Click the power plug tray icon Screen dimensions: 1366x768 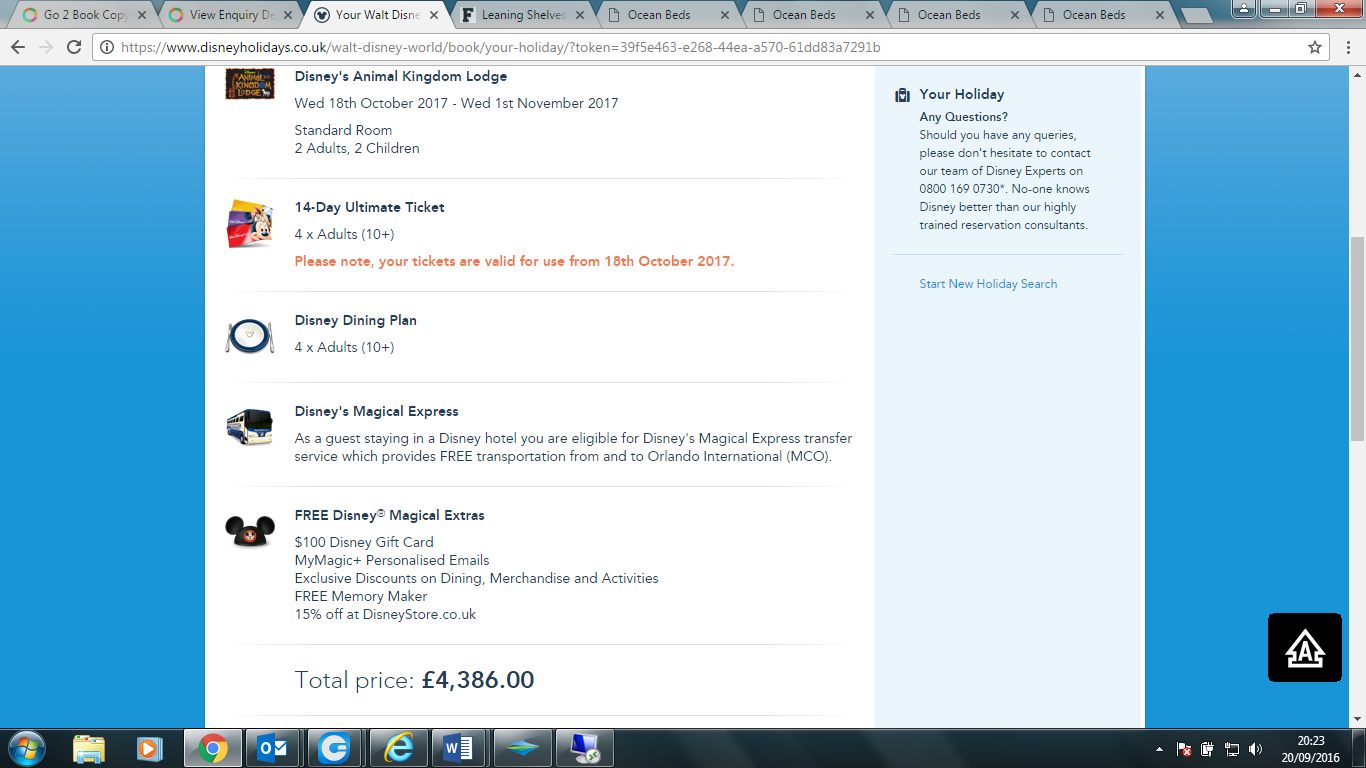[x=1208, y=748]
